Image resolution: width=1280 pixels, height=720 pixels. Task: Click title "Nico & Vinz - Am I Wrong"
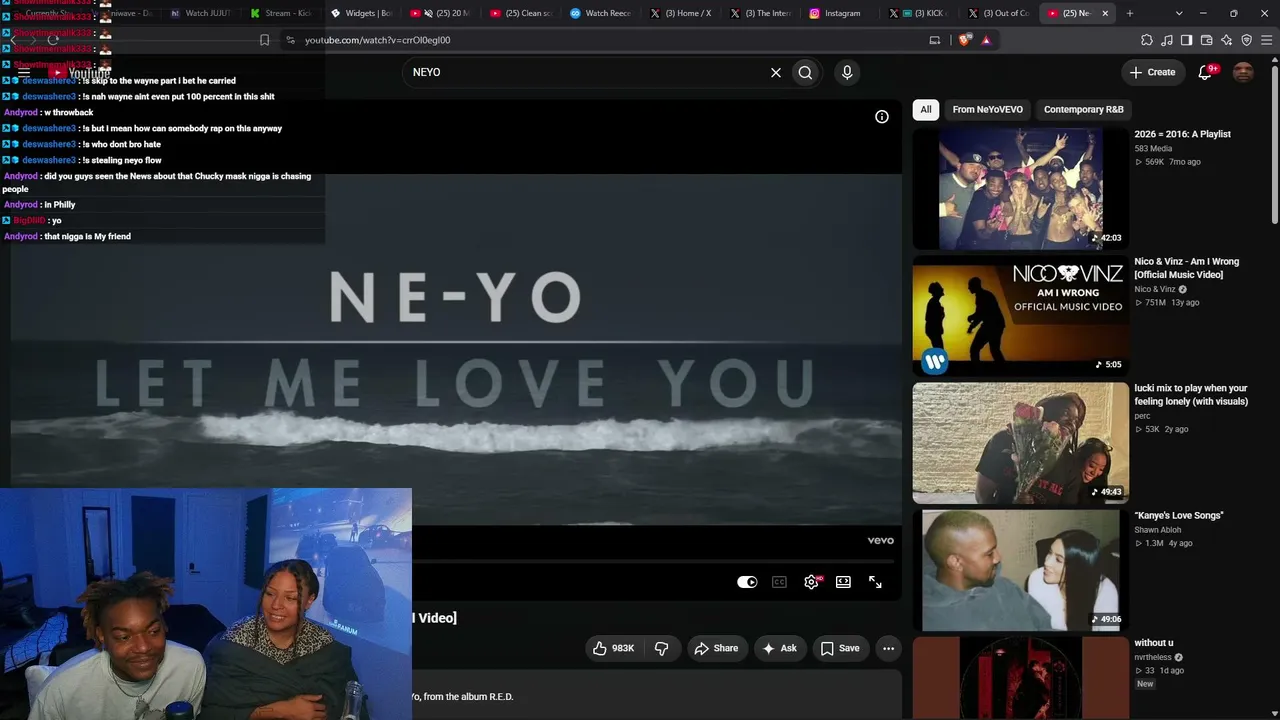1186,268
